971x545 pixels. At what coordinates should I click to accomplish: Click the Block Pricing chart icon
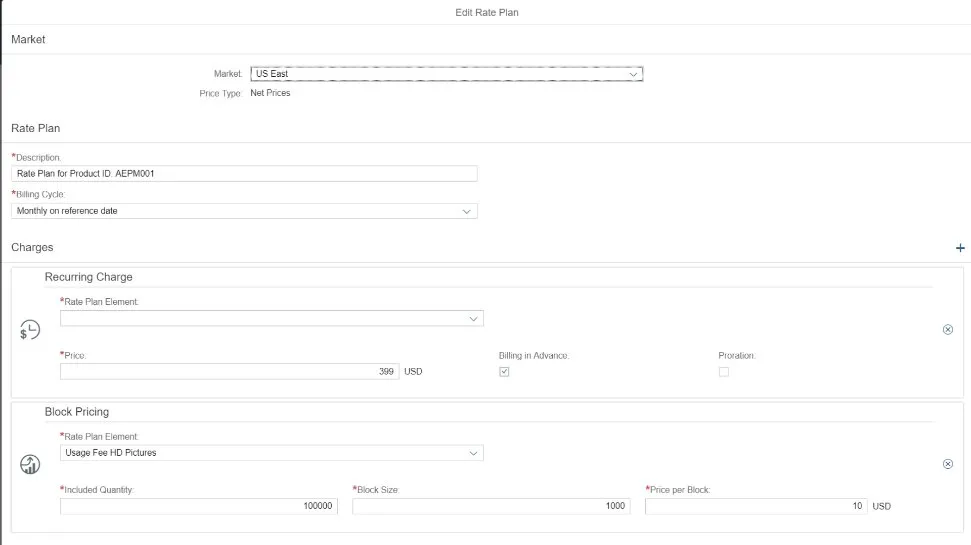[x=30, y=464]
